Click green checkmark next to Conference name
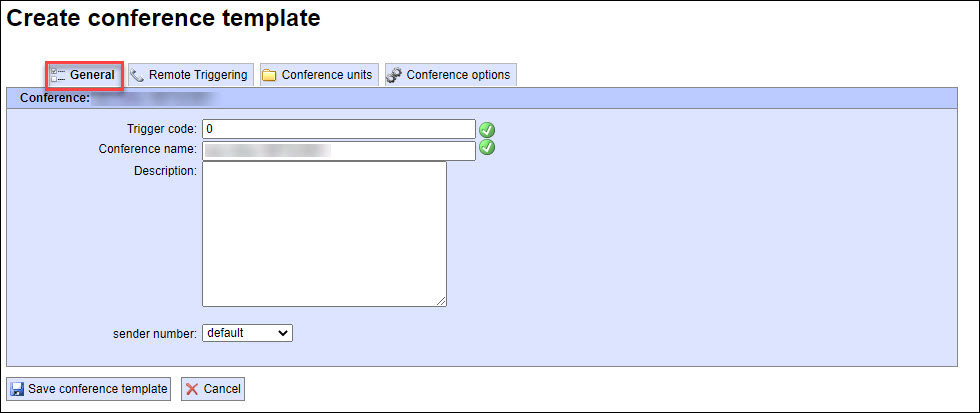This screenshot has width=980, height=413. coord(487,147)
